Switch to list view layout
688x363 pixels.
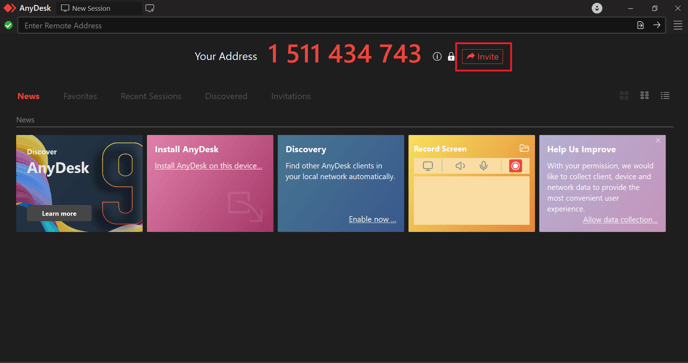665,95
